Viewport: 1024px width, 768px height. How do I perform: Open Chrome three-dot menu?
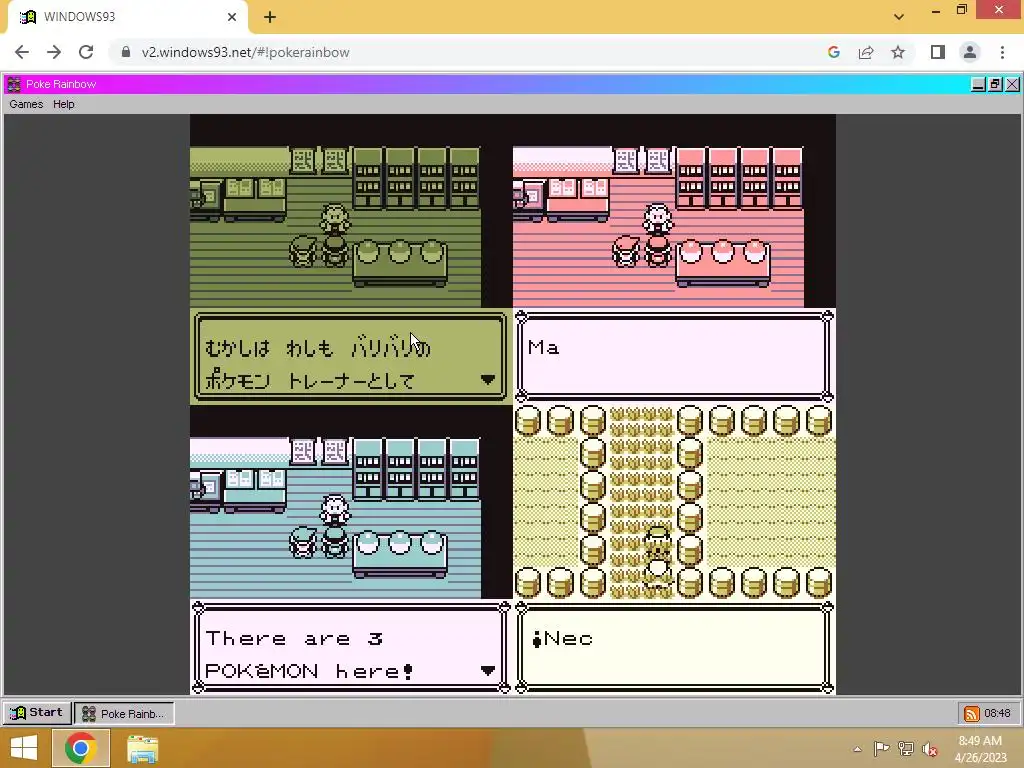pyautogui.click(x=1002, y=52)
